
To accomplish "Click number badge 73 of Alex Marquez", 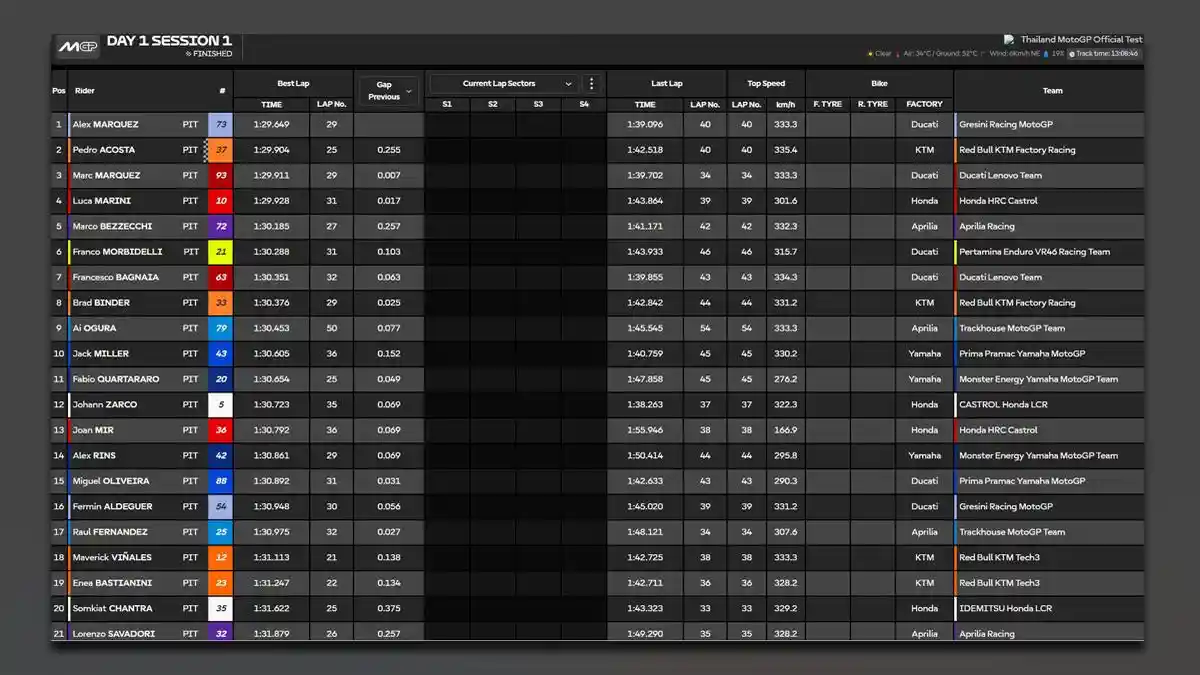I will [221, 125].
